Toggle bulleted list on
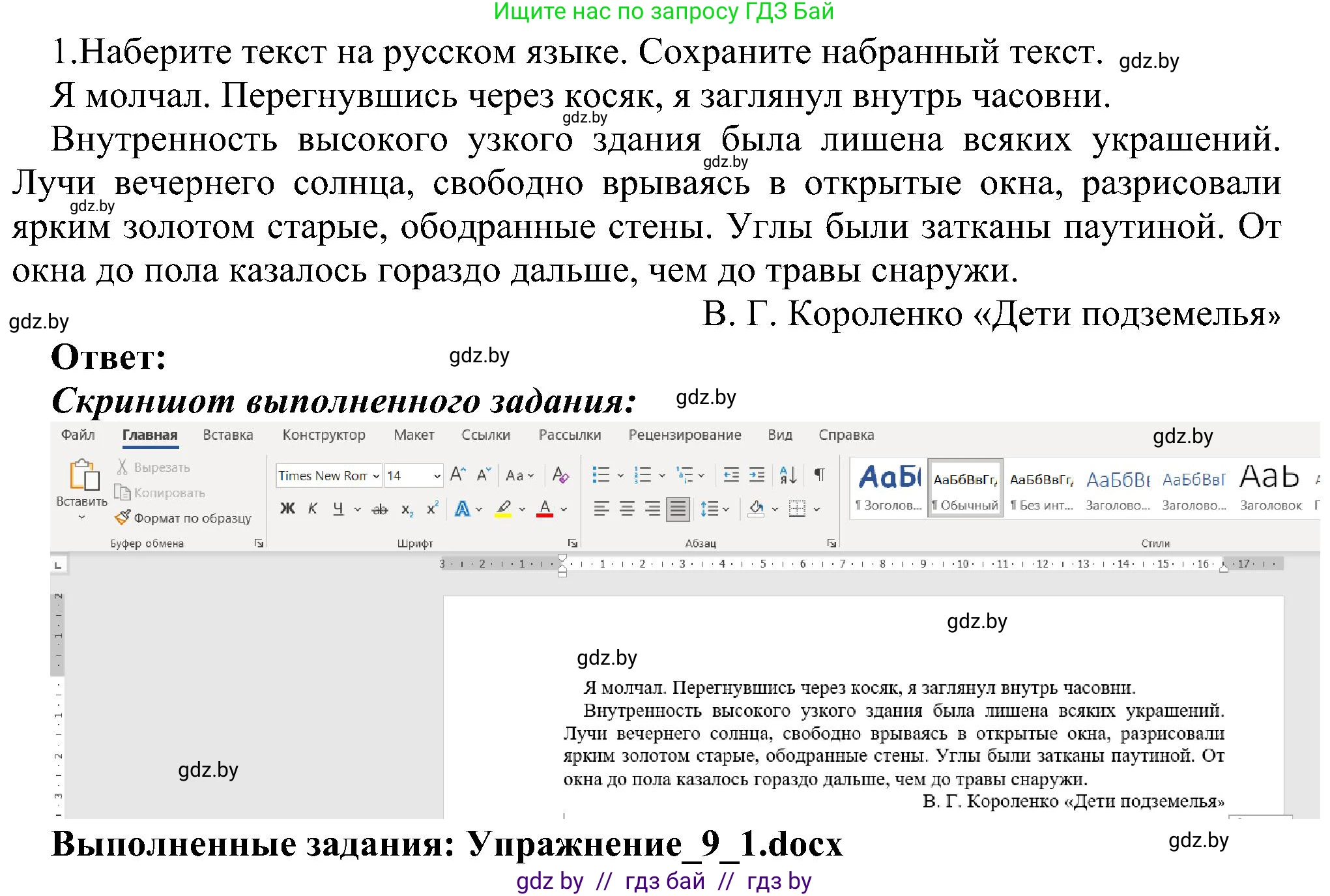The width and height of the screenshot is (1330, 896). [x=602, y=476]
